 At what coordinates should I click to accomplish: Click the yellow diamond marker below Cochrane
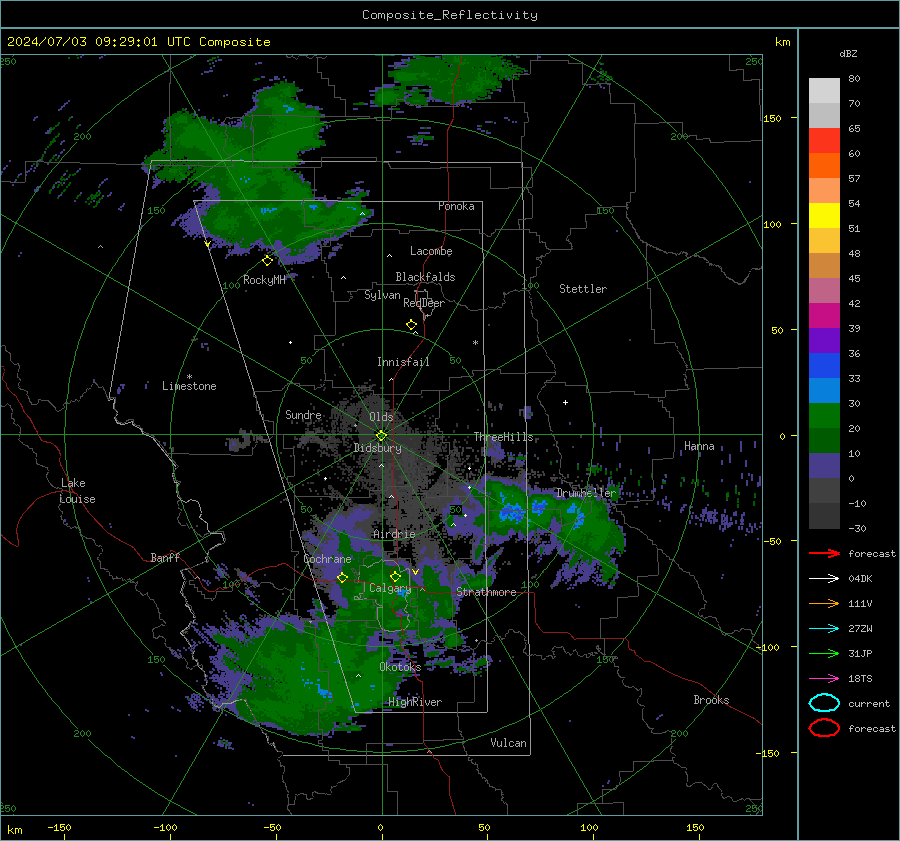pos(342,577)
